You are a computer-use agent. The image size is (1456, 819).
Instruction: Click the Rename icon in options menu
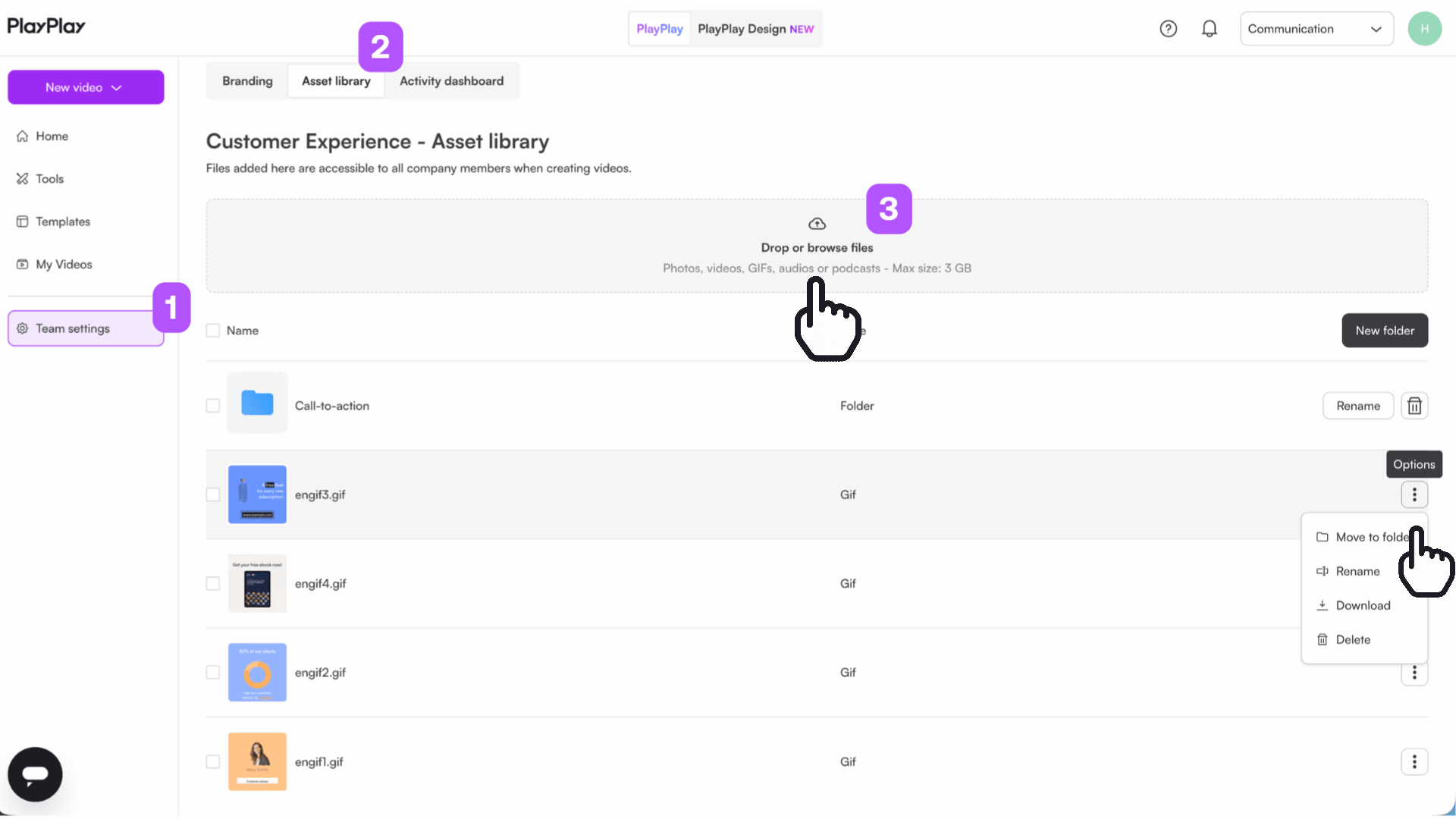tap(1323, 571)
